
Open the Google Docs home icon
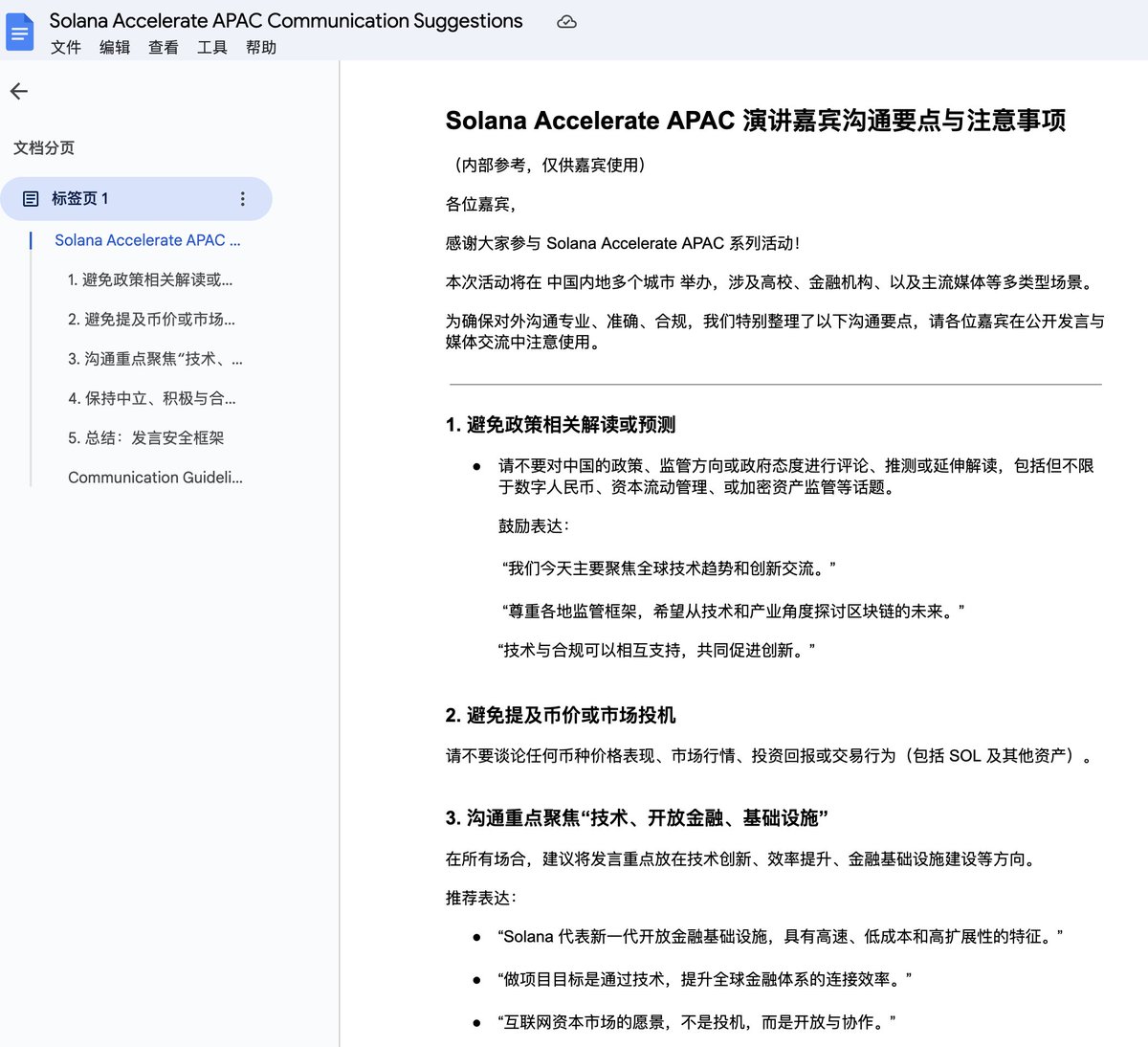click(x=19, y=31)
